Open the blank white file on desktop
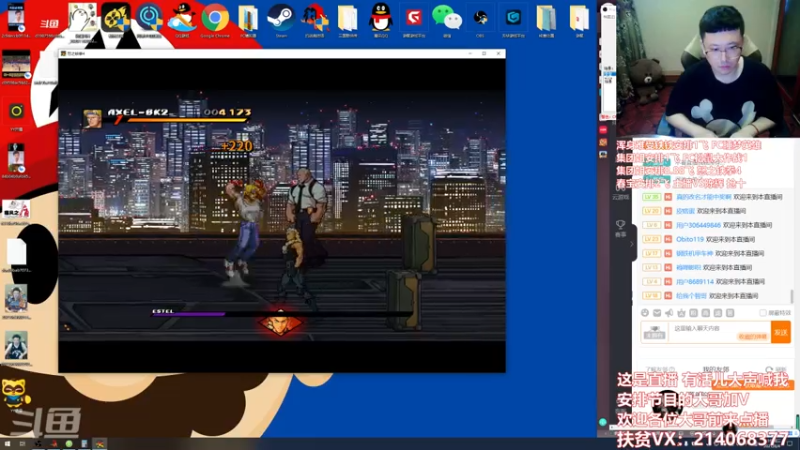 [x=16, y=252]
